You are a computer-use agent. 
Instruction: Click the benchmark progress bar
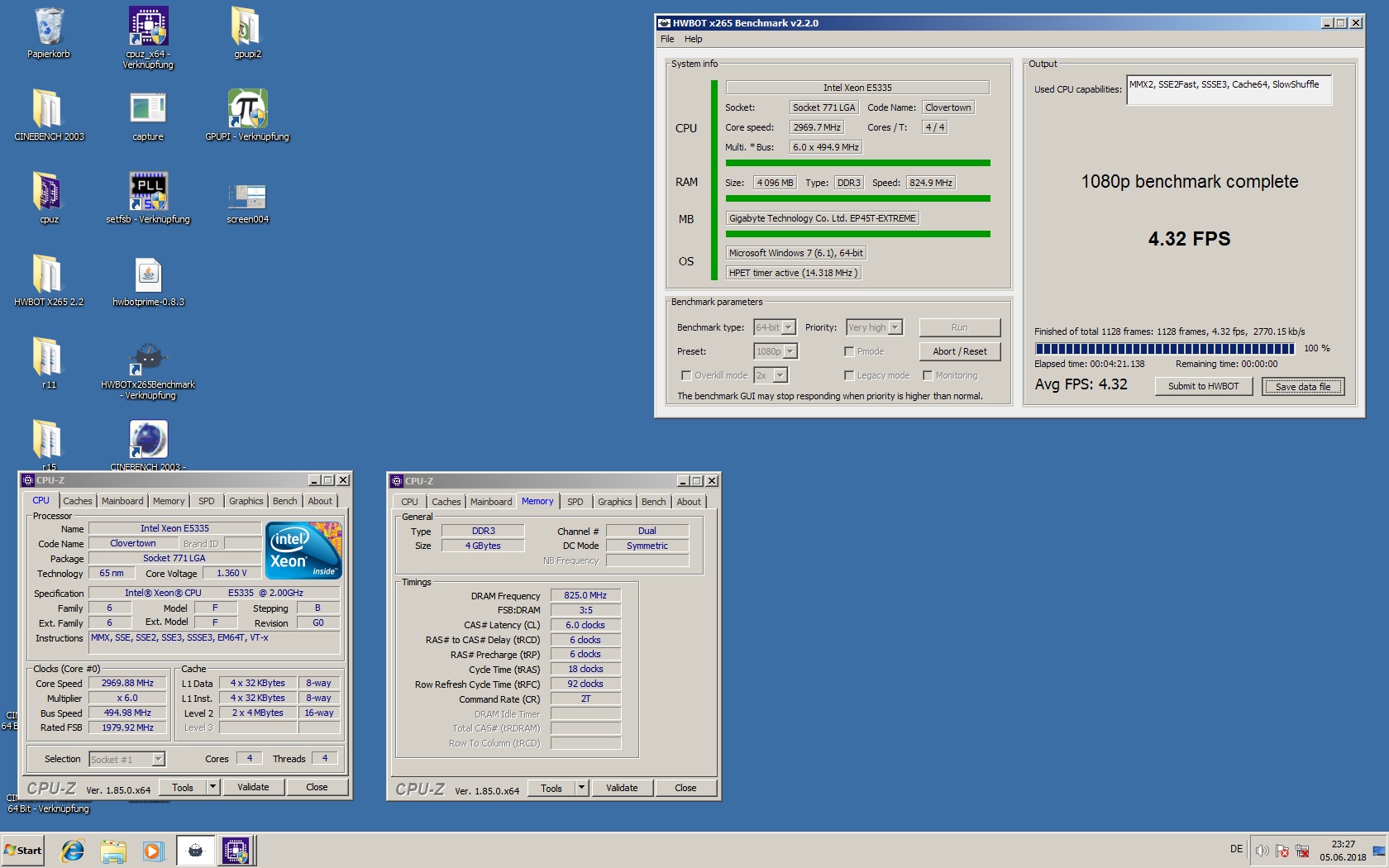1164,349
